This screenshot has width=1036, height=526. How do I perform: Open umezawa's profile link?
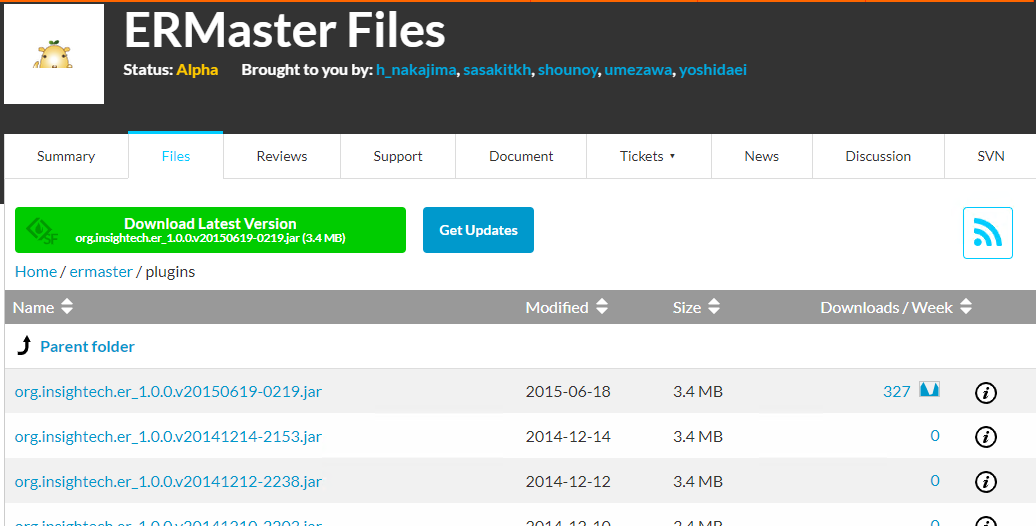tap(638, 70)
